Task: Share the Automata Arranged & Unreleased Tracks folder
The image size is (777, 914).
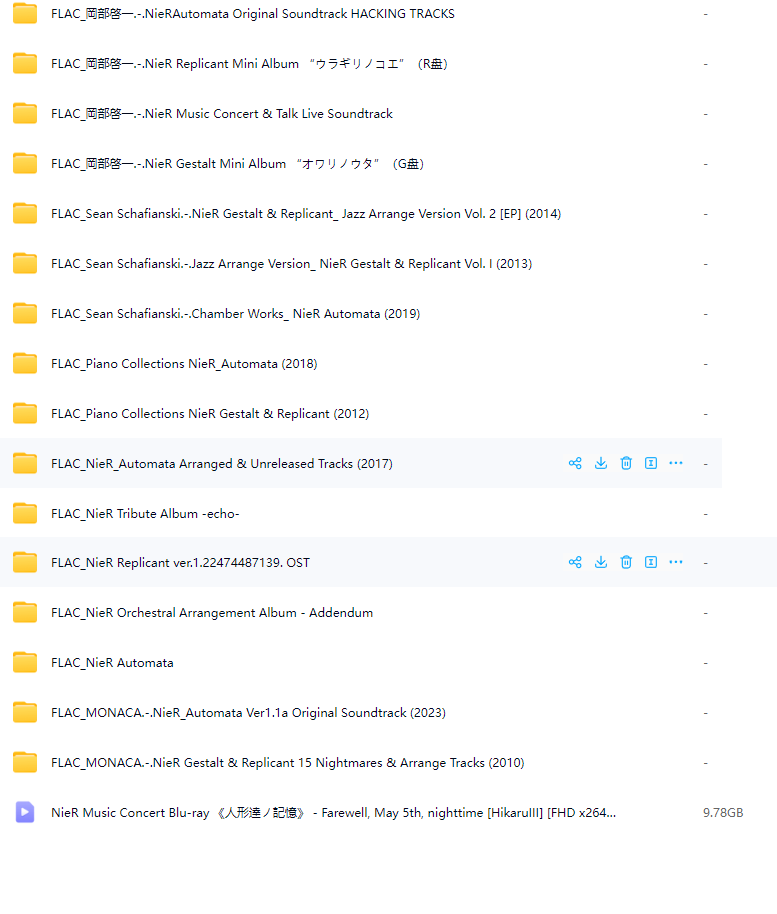Action: (575, 463)
